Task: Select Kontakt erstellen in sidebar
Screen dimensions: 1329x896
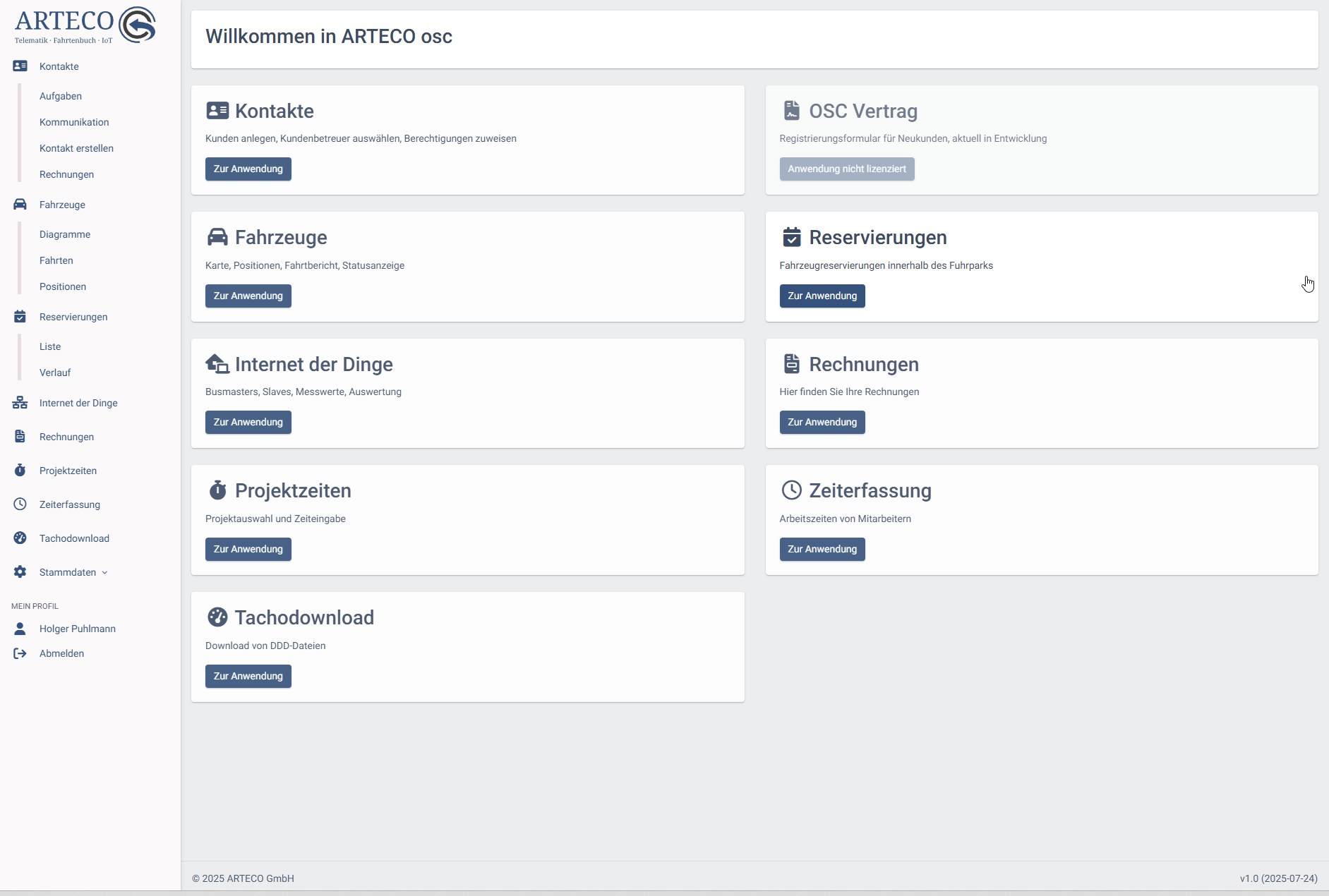Action: coord(76,148)
